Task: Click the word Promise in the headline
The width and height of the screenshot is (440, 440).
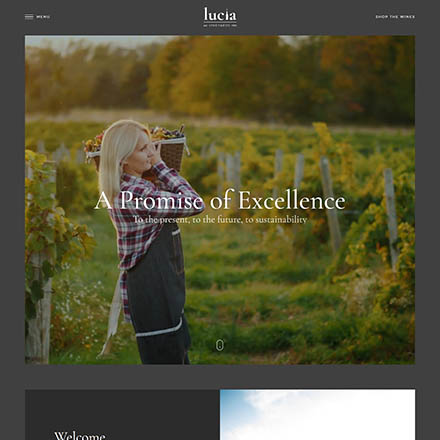Action: pos(161,201)
